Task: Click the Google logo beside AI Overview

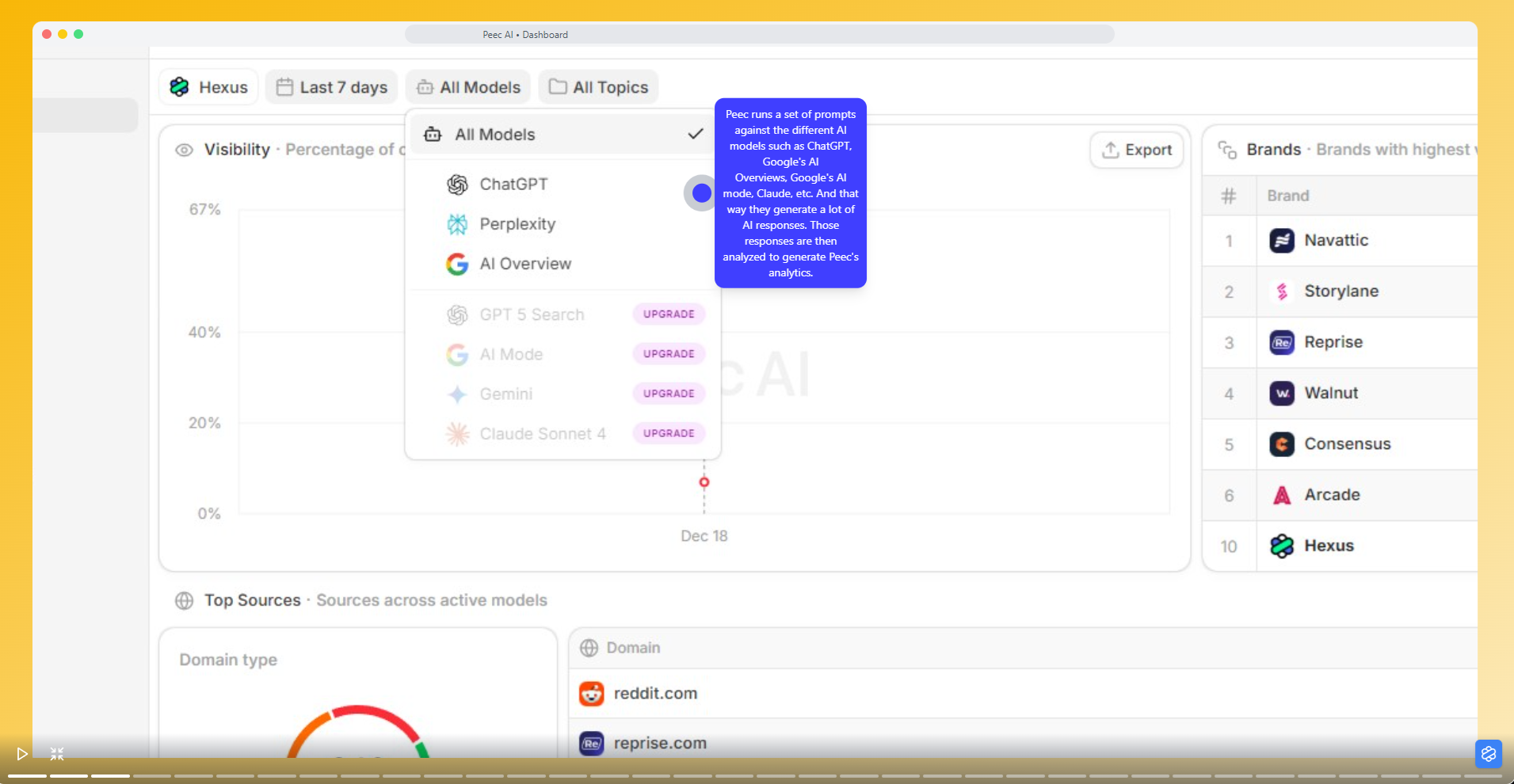Action: click(x=457, y=264)
